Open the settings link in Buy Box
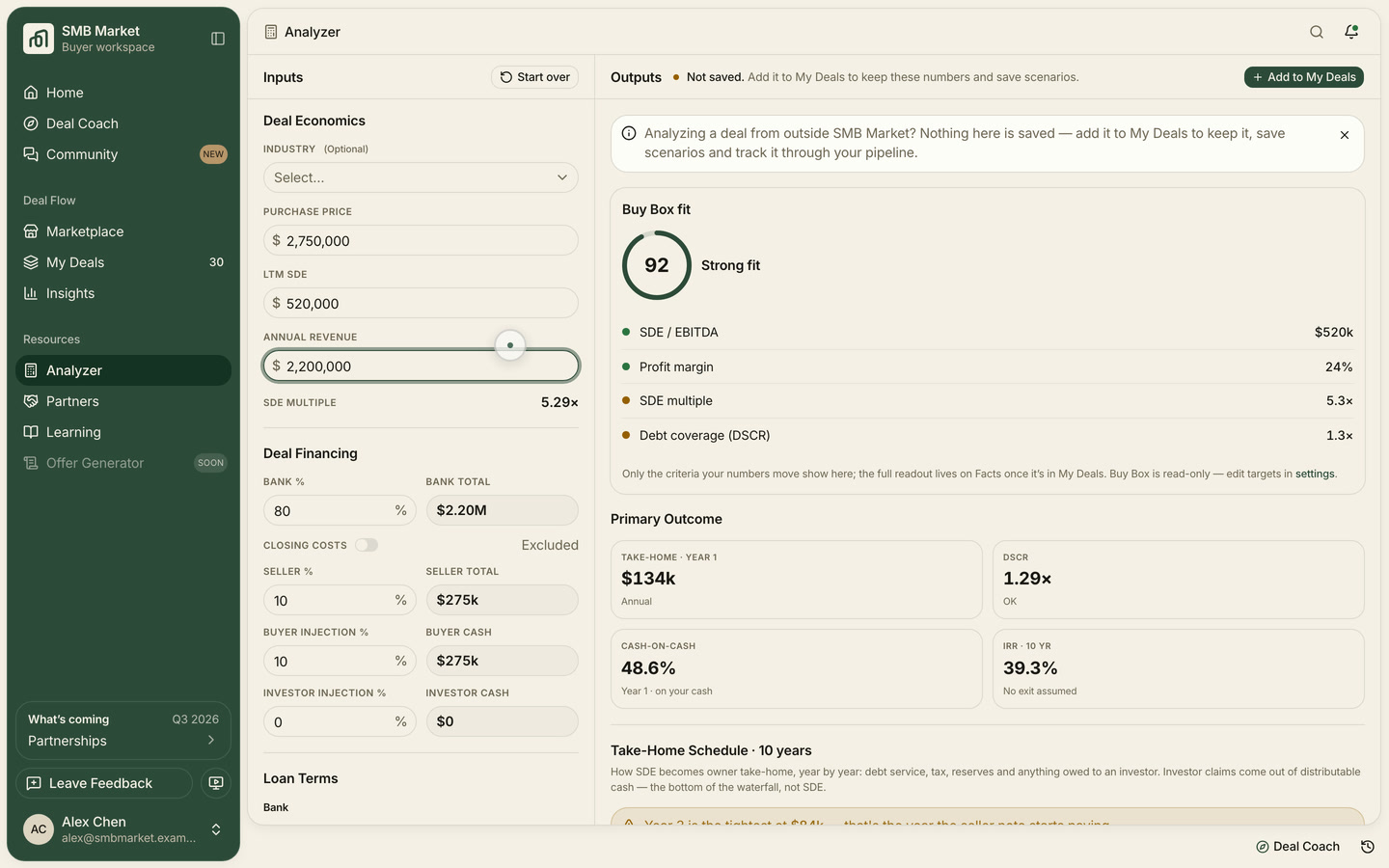The image size is (1389, 868). click(1315, 474)
